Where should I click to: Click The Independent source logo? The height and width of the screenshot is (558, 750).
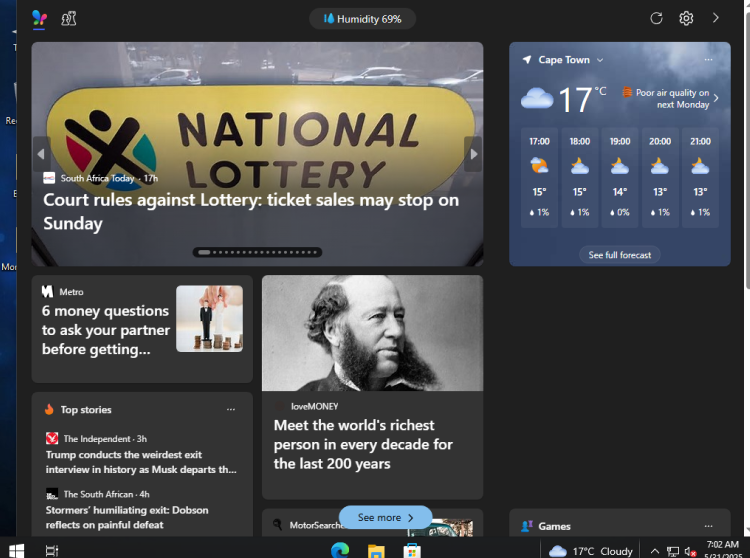pyautogui.click(x=52, y=438)
